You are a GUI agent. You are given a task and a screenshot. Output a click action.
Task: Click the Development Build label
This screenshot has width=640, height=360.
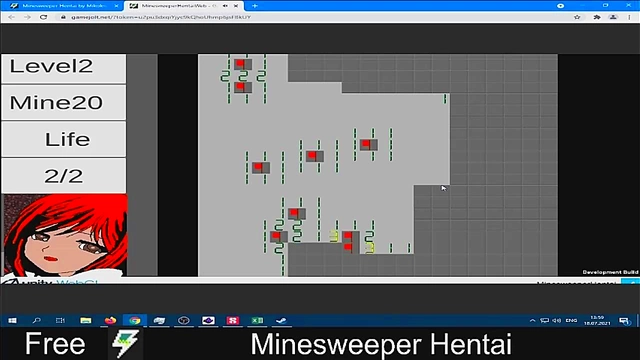pos(610,272)
